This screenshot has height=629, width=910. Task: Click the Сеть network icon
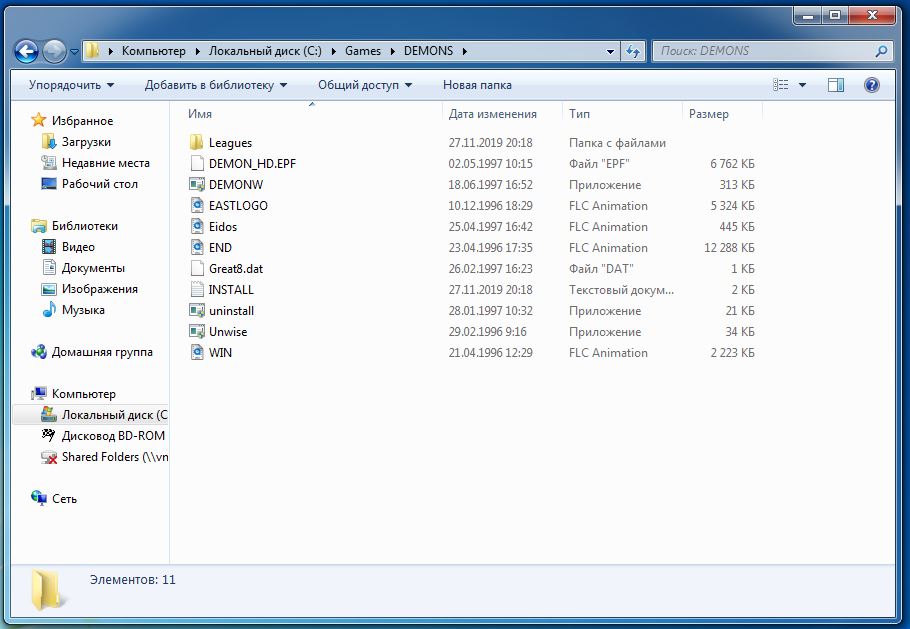(39, 498)
